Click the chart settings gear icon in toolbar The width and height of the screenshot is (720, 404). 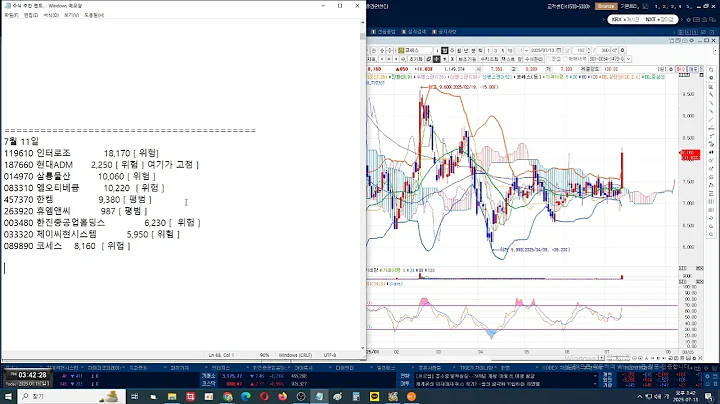(x=623, y=50)
